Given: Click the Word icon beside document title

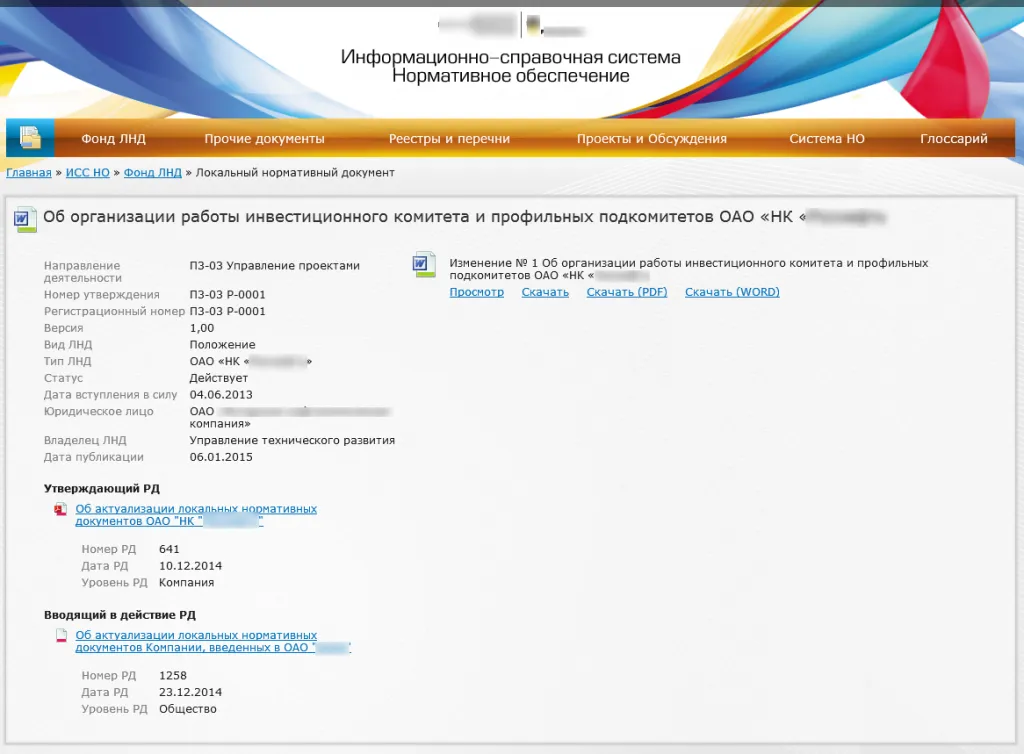Looking at the screenshot, I should pos(25,219).
